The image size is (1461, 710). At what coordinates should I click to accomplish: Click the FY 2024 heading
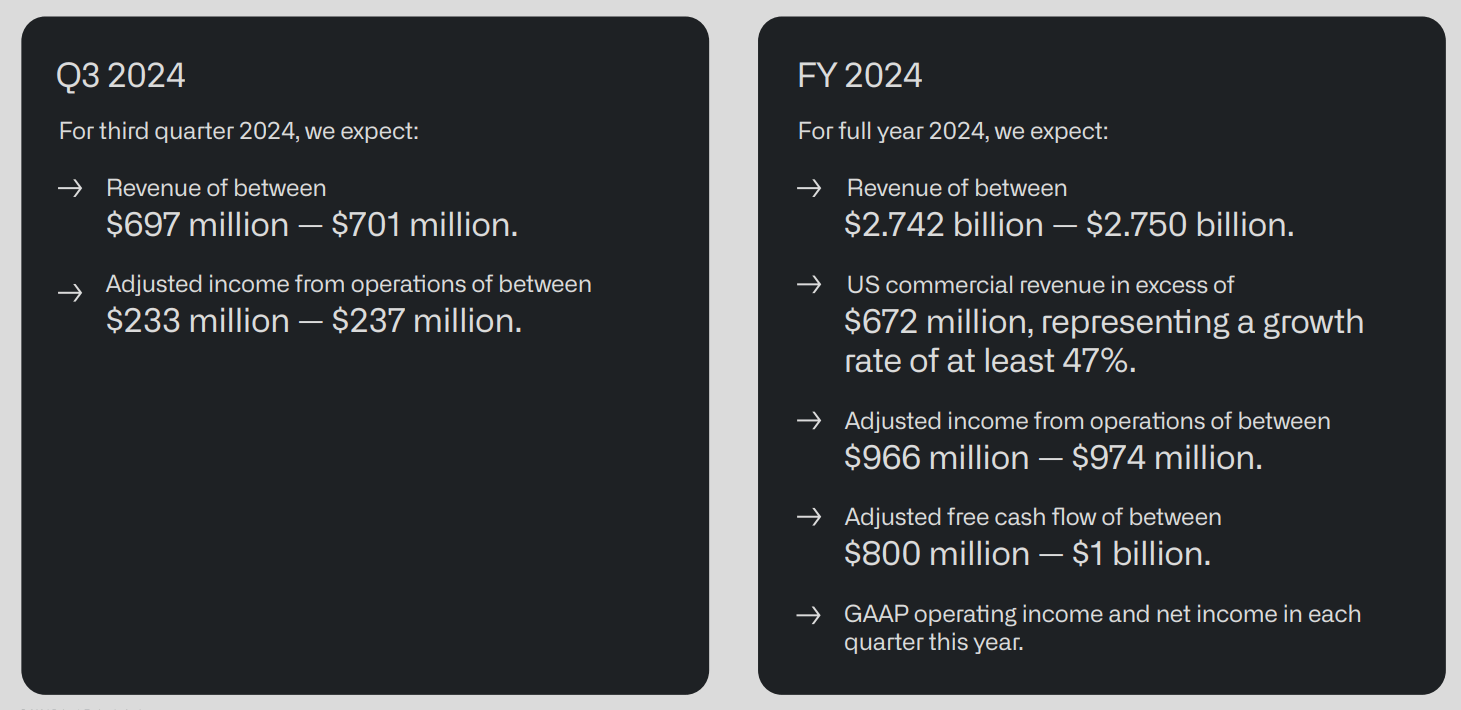(x=860, y=76)
